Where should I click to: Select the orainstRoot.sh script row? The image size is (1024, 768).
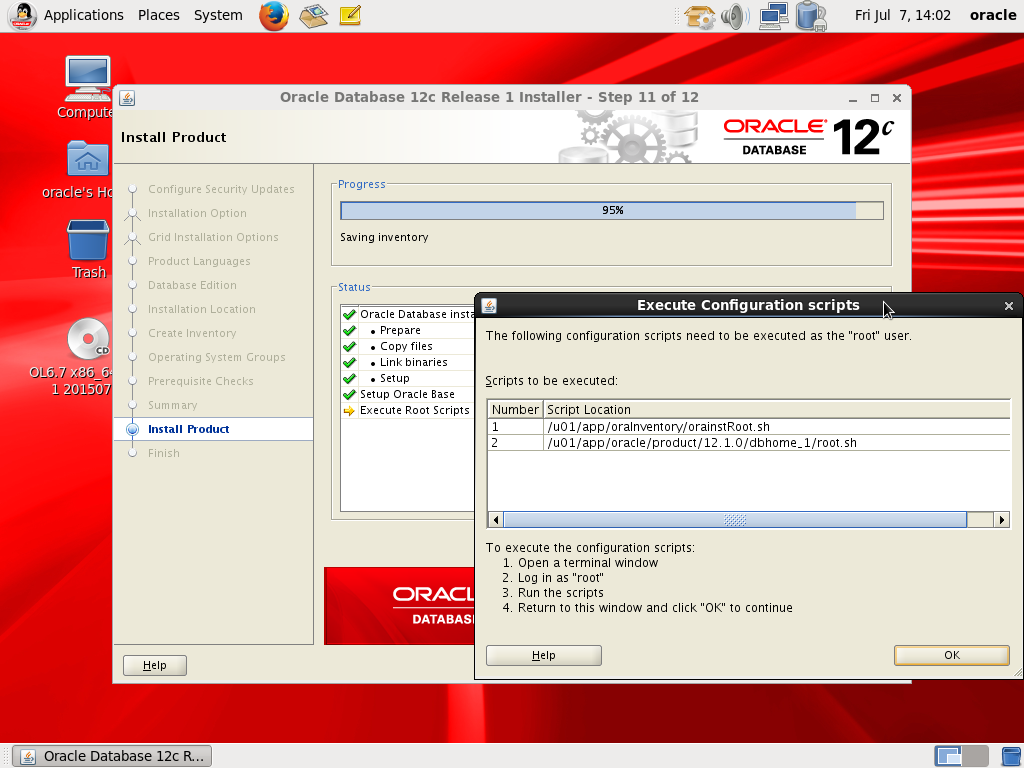coord(748,426)
